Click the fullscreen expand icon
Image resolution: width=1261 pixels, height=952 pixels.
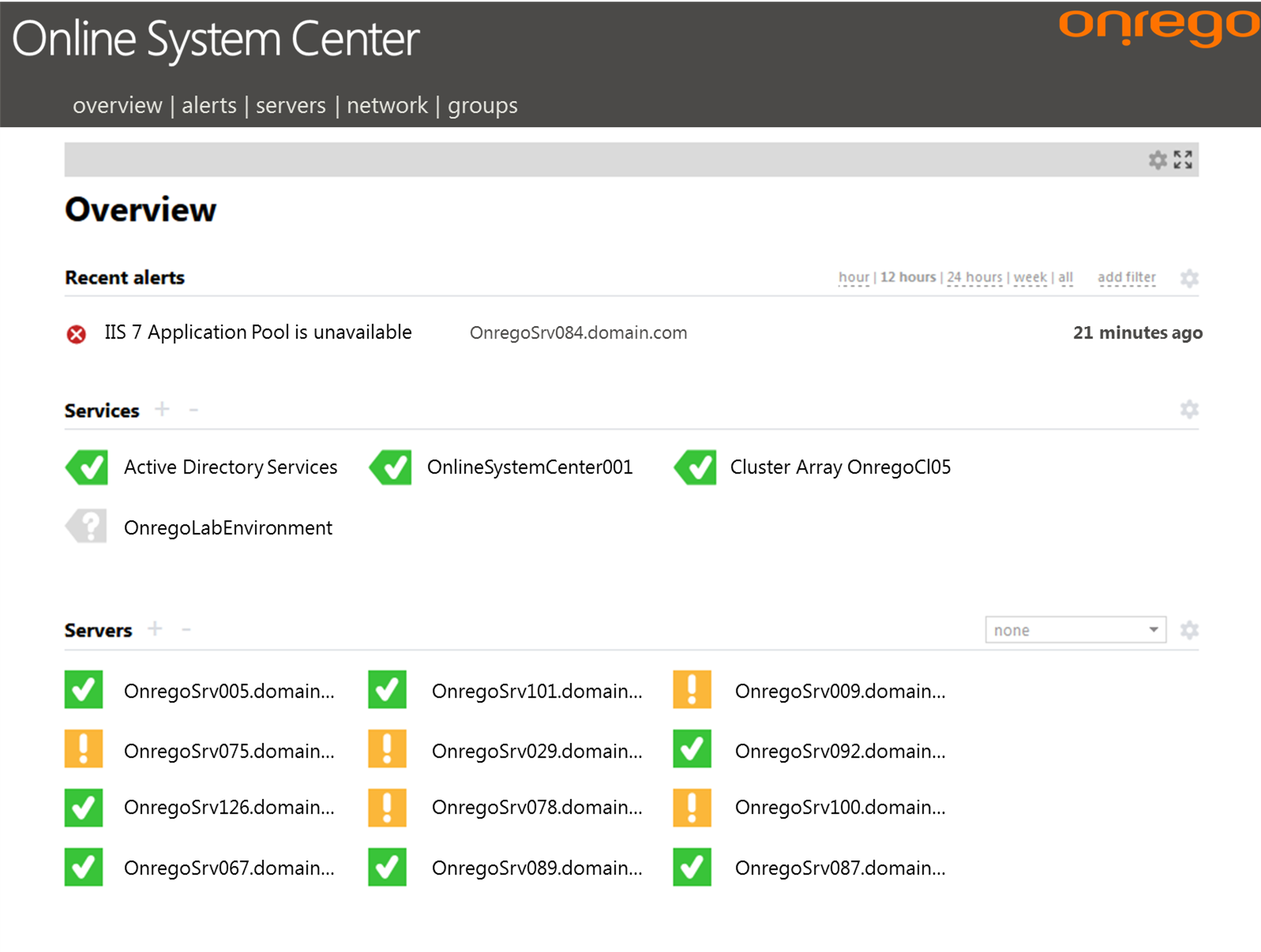point(1182,160)
